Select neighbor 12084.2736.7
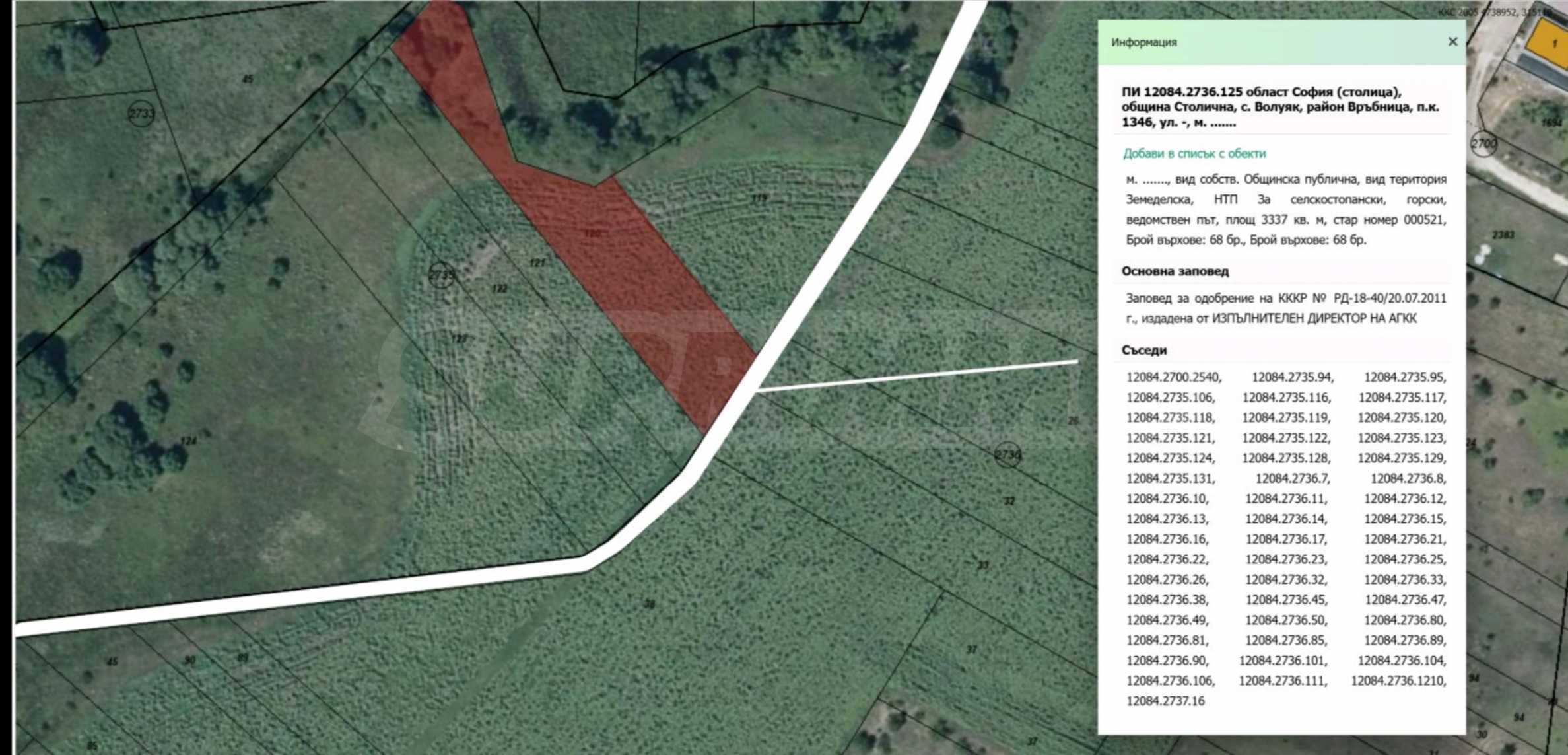This screenshot has height=755, width=1568. tap(1293, 478)
